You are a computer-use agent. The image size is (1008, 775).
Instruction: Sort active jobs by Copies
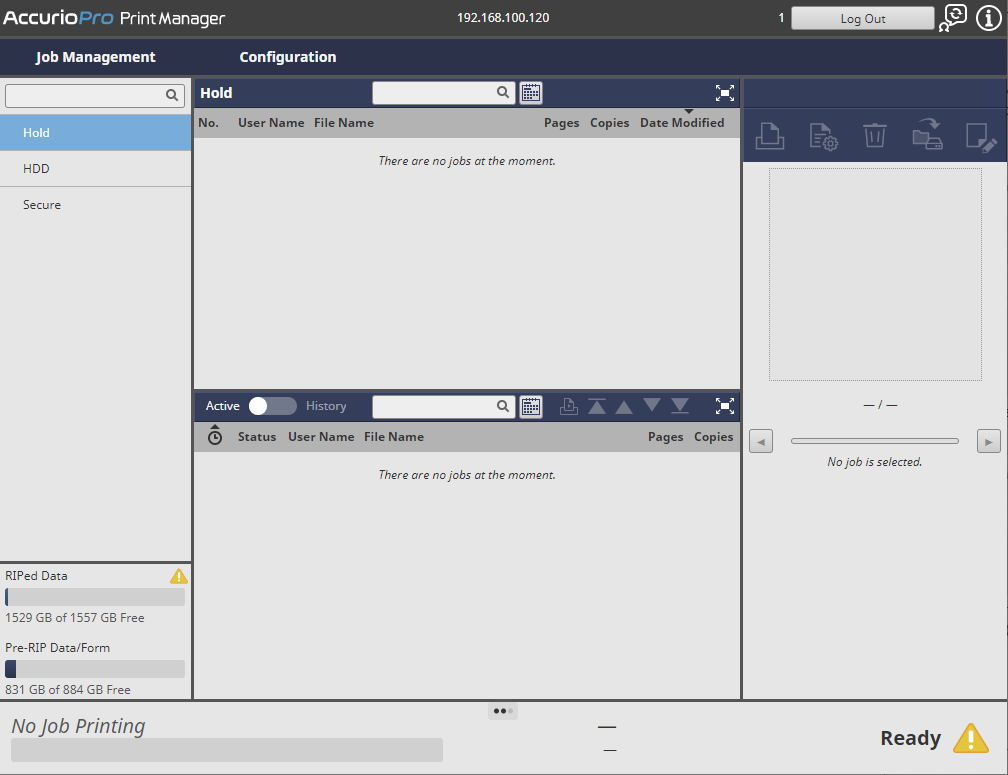713,437
